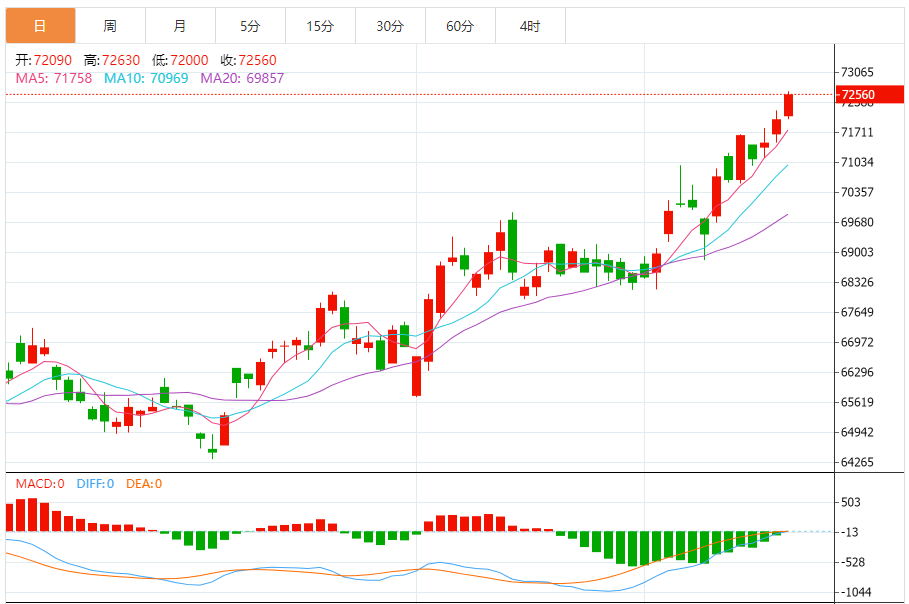Click the 66972 price axis label
This screenshot has height=604, width=909.
pyautogui.click(x=857, y=342)
